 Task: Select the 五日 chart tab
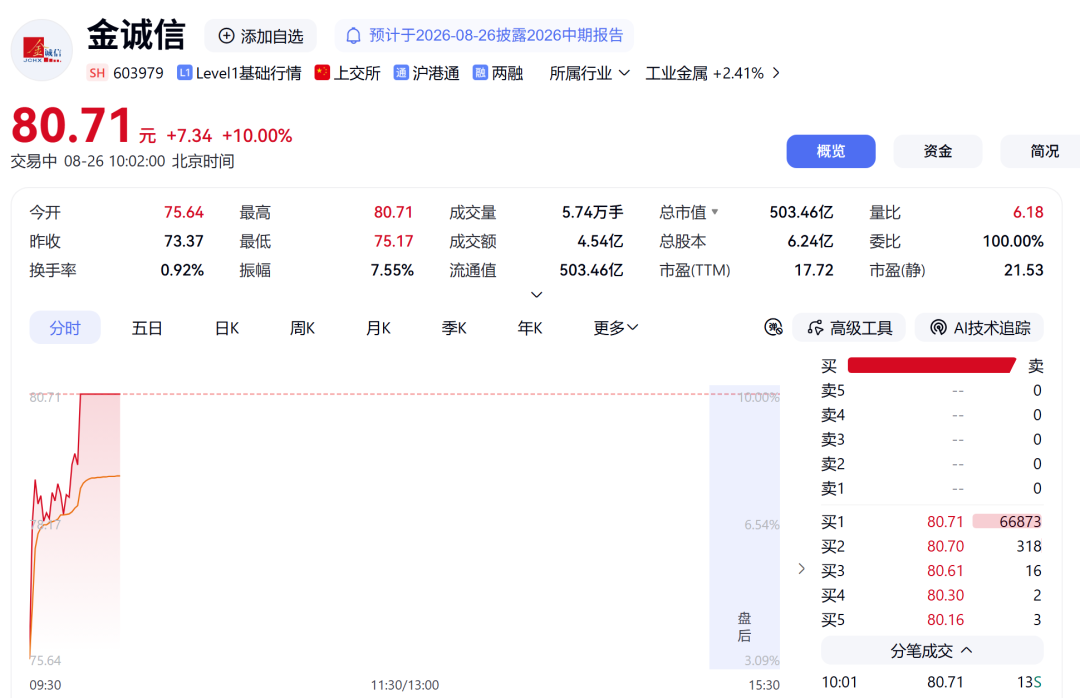147,328
